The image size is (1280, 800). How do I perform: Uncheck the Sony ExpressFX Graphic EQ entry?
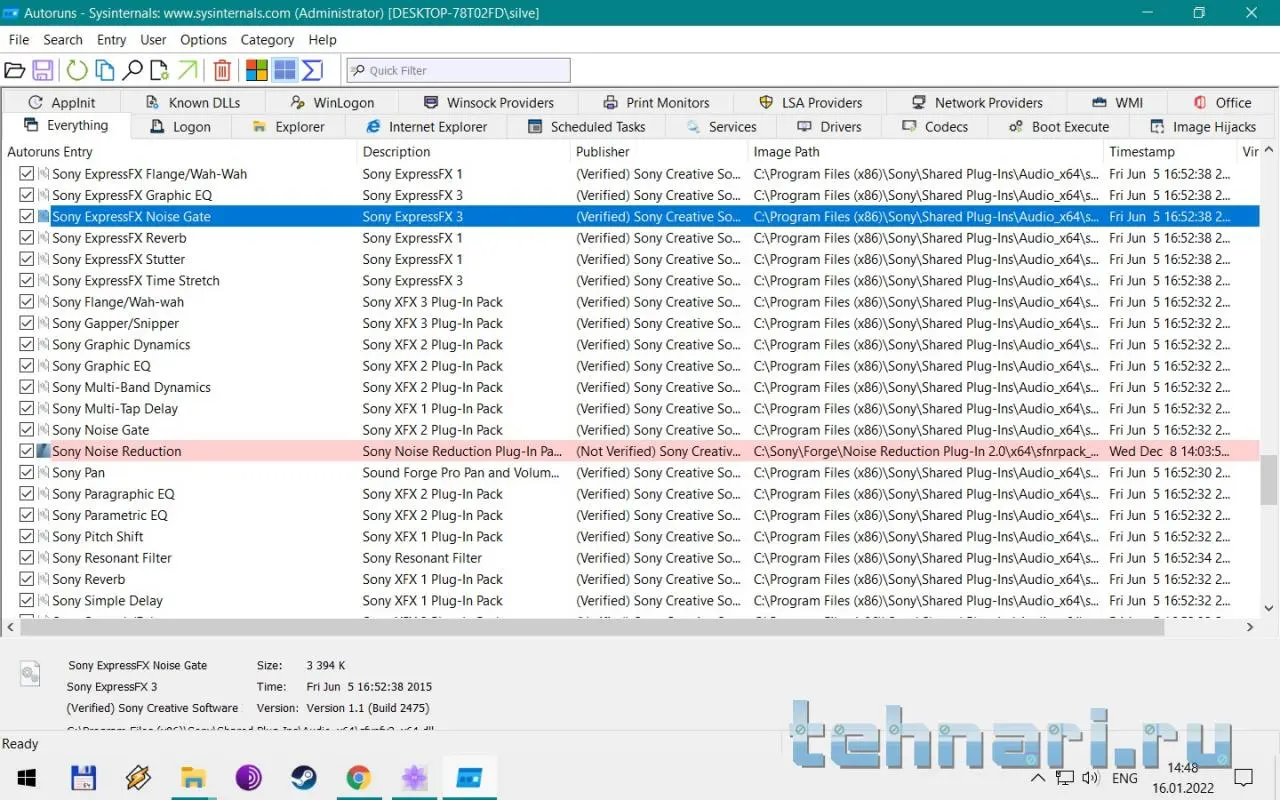[x=26, y=195]
